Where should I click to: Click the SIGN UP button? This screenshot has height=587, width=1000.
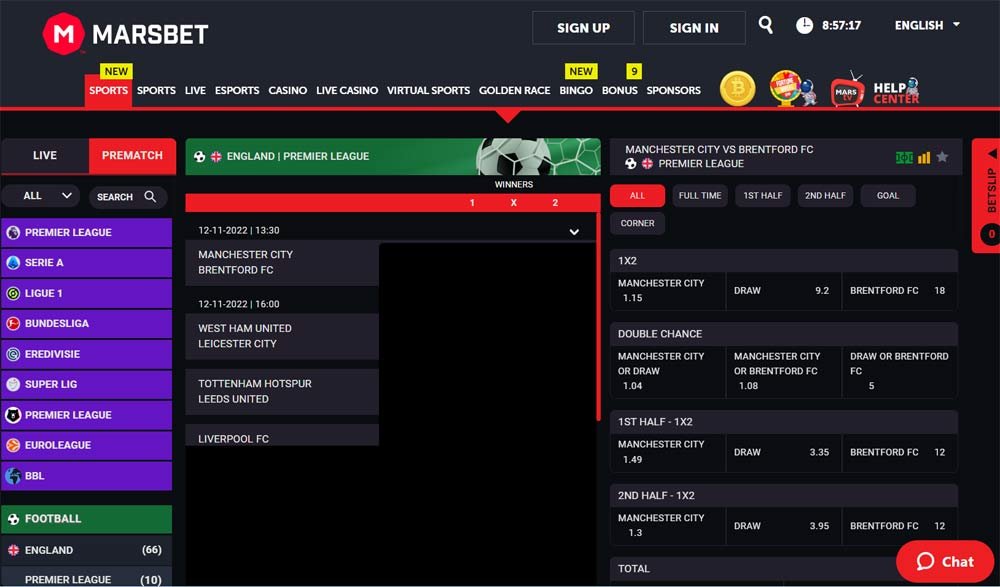pos(584,27)
